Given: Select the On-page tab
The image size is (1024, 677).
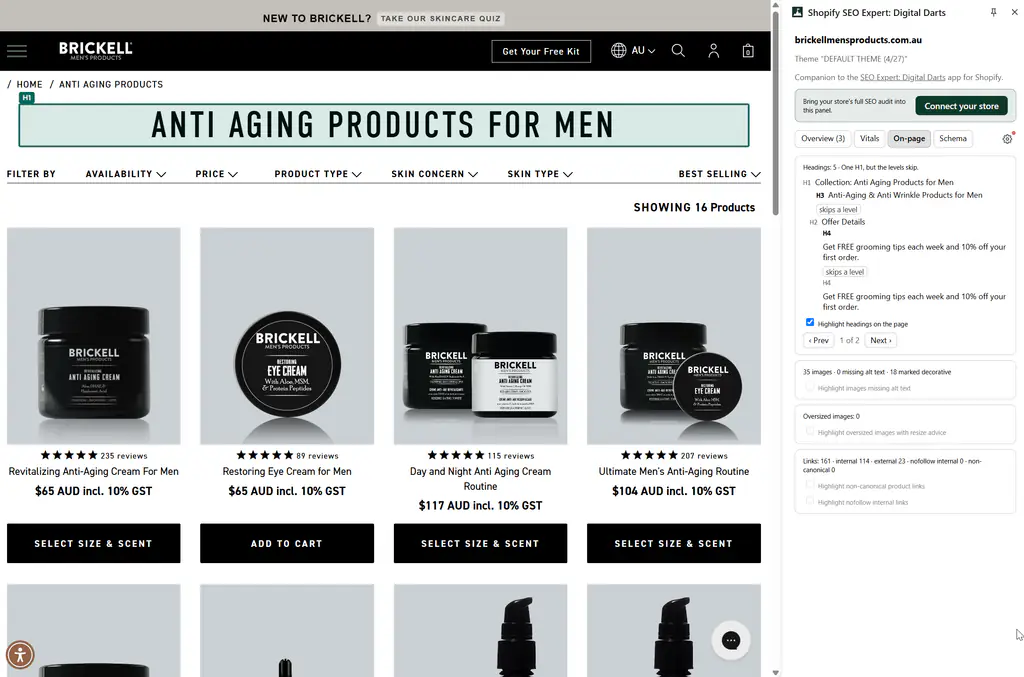Looking at the screenshot, I should pyautogui.click(x=909, y=138).
